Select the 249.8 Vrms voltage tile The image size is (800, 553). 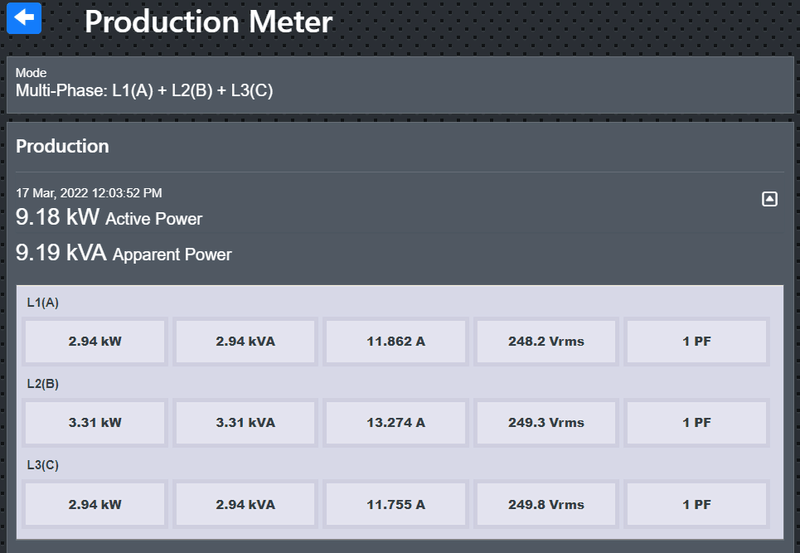pyautogui.click(x=546, y=505)
